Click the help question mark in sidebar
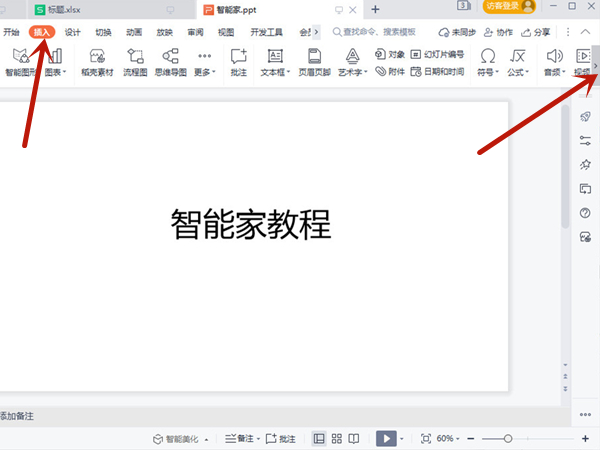The width and height of the screenshot is (600, 450). pos(586,213)
